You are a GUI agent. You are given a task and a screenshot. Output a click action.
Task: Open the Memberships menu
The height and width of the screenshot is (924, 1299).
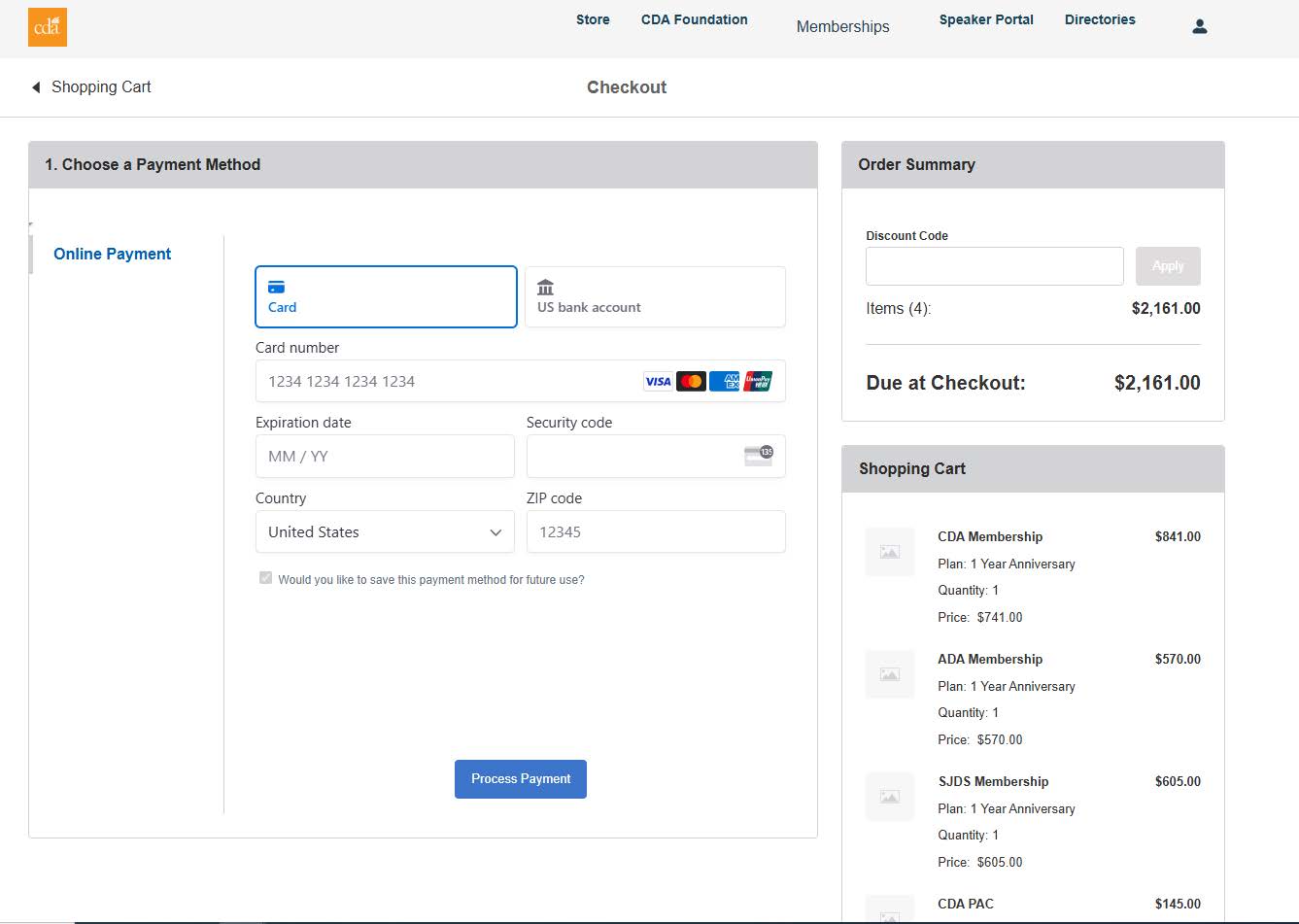click(x=843, y=27)
